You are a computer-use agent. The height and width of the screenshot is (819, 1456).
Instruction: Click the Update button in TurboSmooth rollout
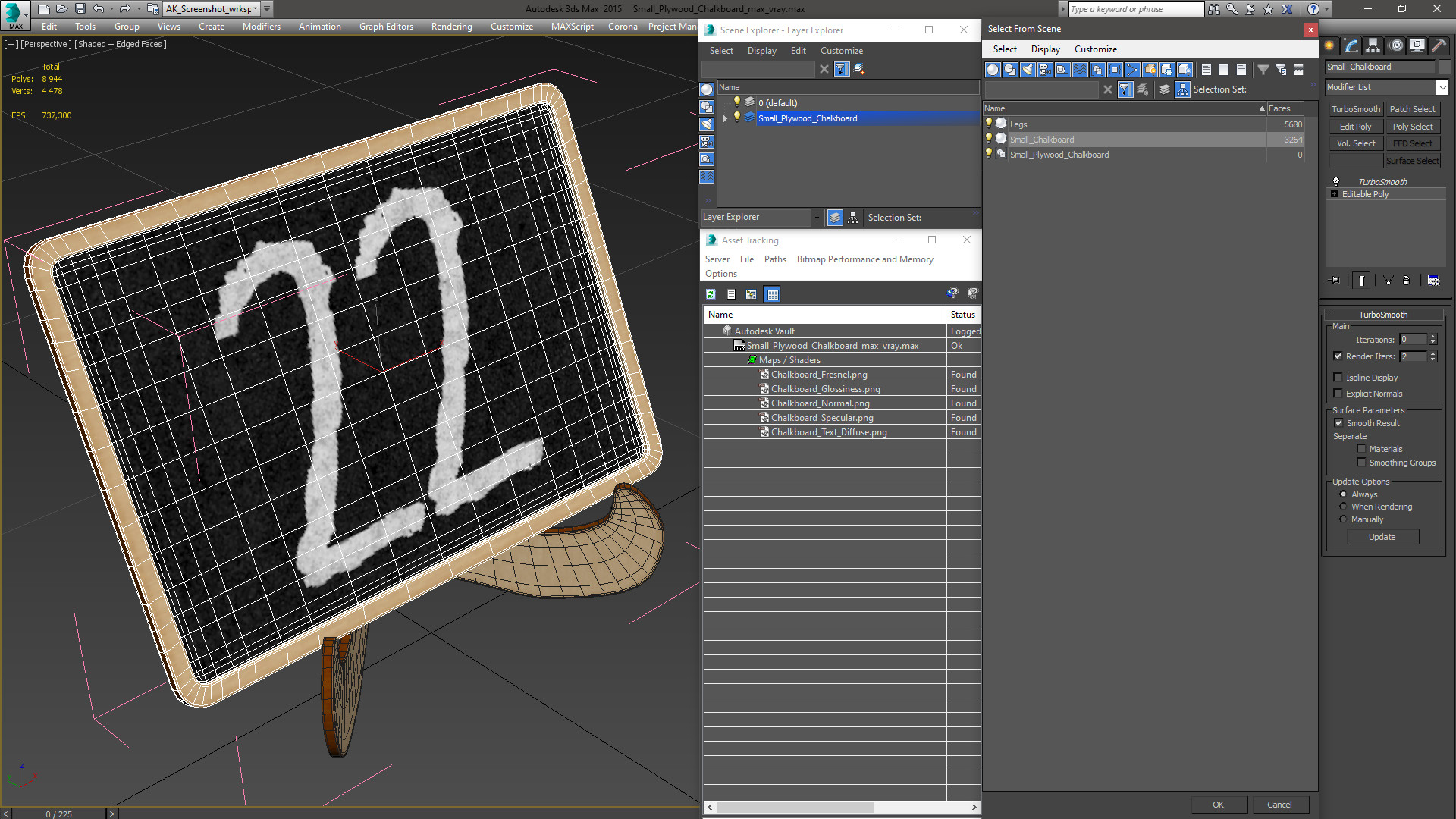click(x=1382, y=537)
